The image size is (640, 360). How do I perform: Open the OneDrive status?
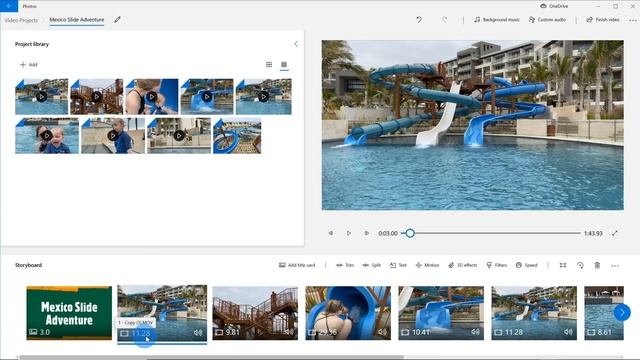[554, 6]
